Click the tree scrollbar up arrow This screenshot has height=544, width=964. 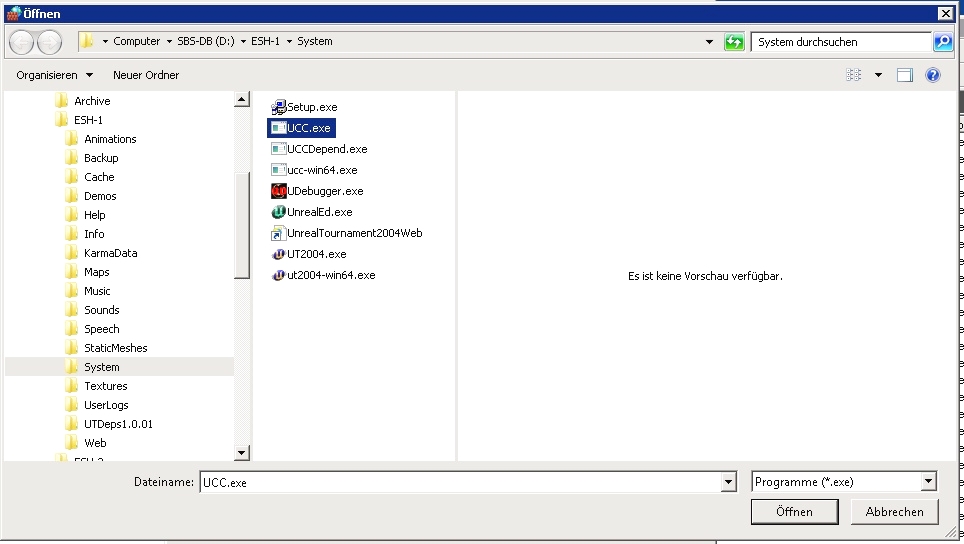pyautogui.click(x=242, y=99)
